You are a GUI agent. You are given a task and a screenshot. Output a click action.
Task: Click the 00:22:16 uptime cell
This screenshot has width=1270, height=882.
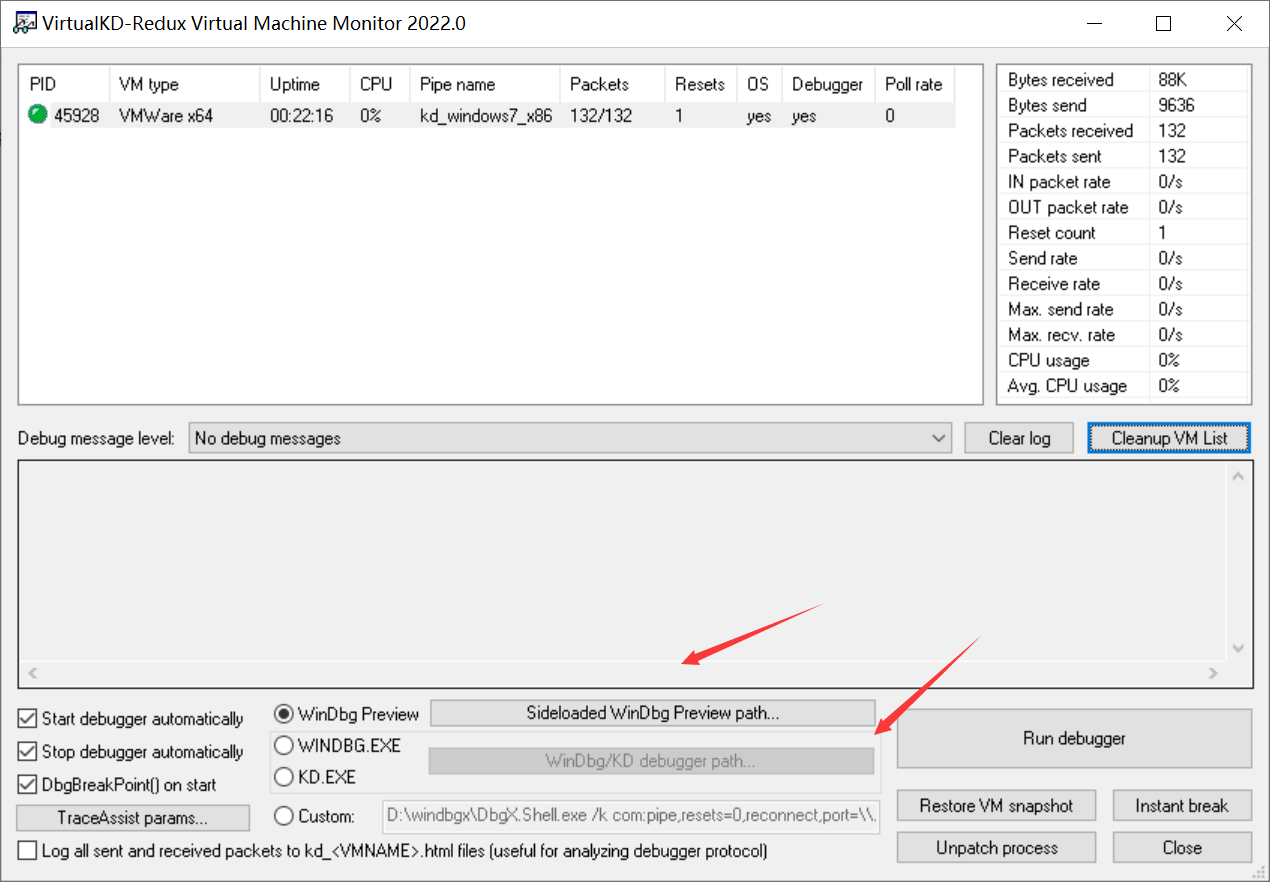pos(301,116)
